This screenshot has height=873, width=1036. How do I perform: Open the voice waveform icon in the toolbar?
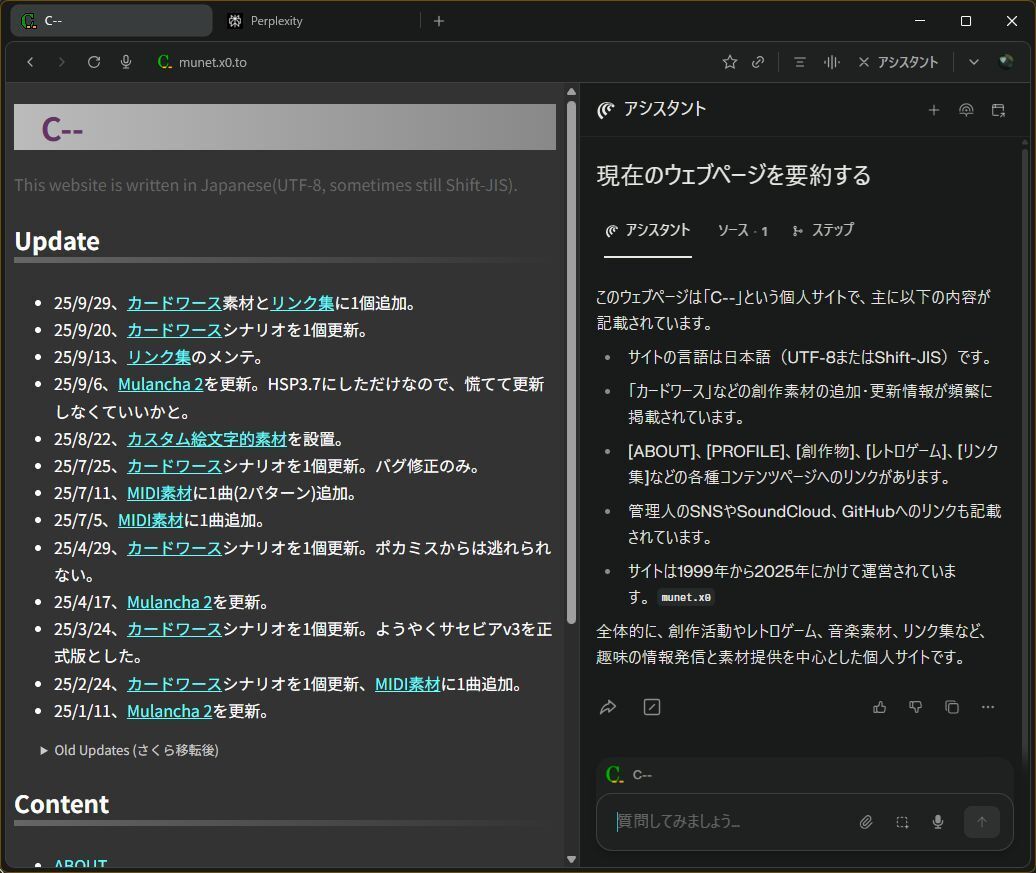[831, 62]
